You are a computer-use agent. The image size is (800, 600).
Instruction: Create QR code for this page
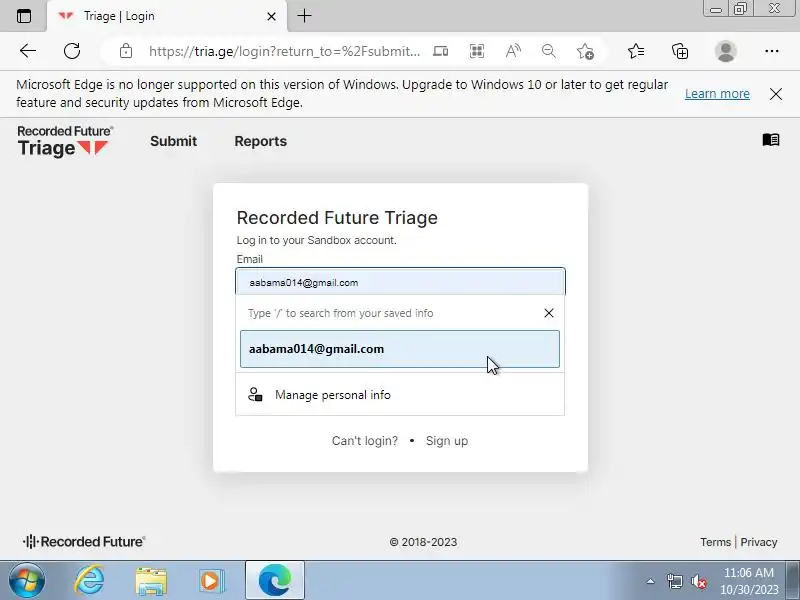point(477,51)
